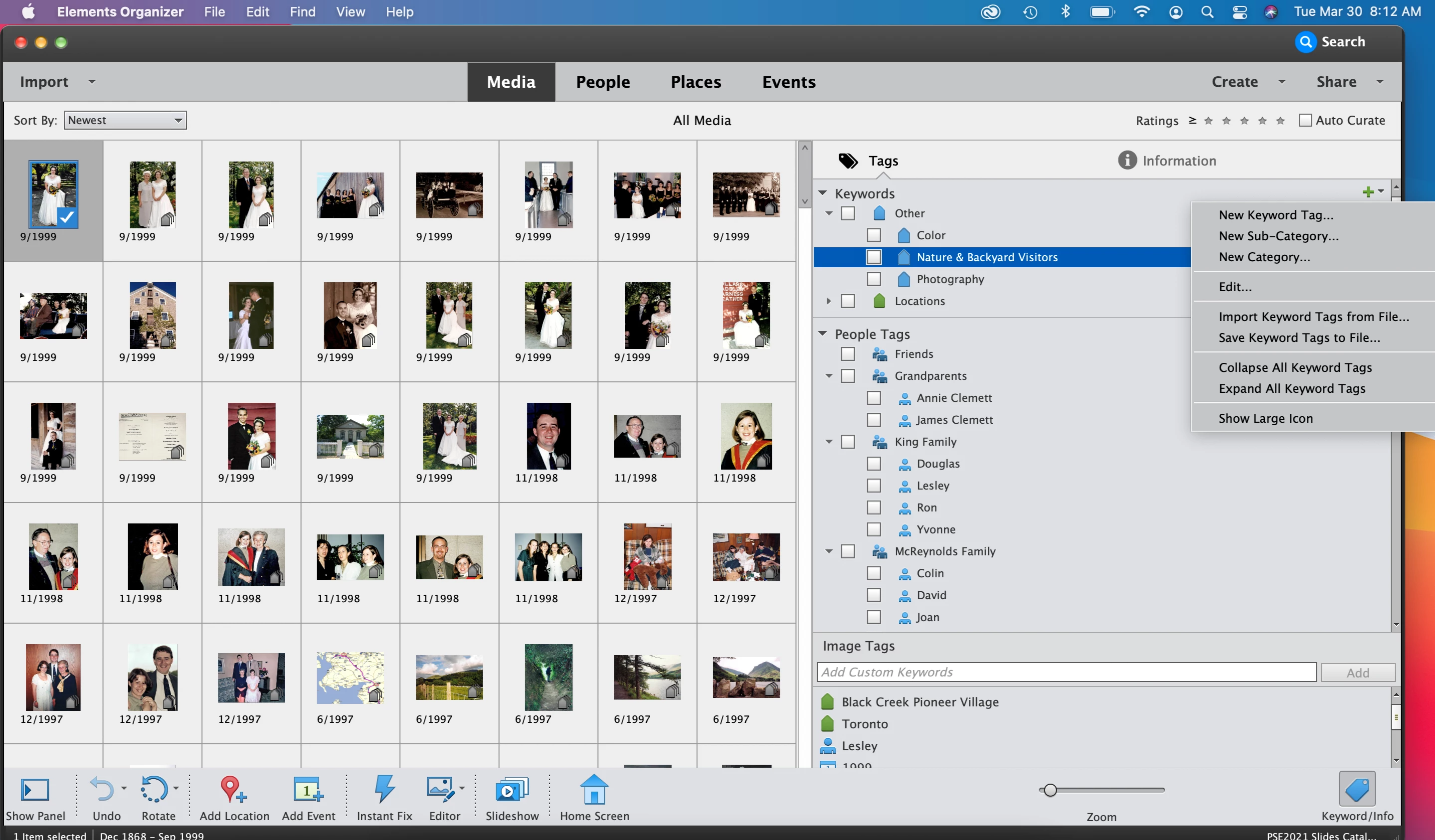
Task: Toggle the Keyword/Info tag icon
Action: (x=1356, y=789)
